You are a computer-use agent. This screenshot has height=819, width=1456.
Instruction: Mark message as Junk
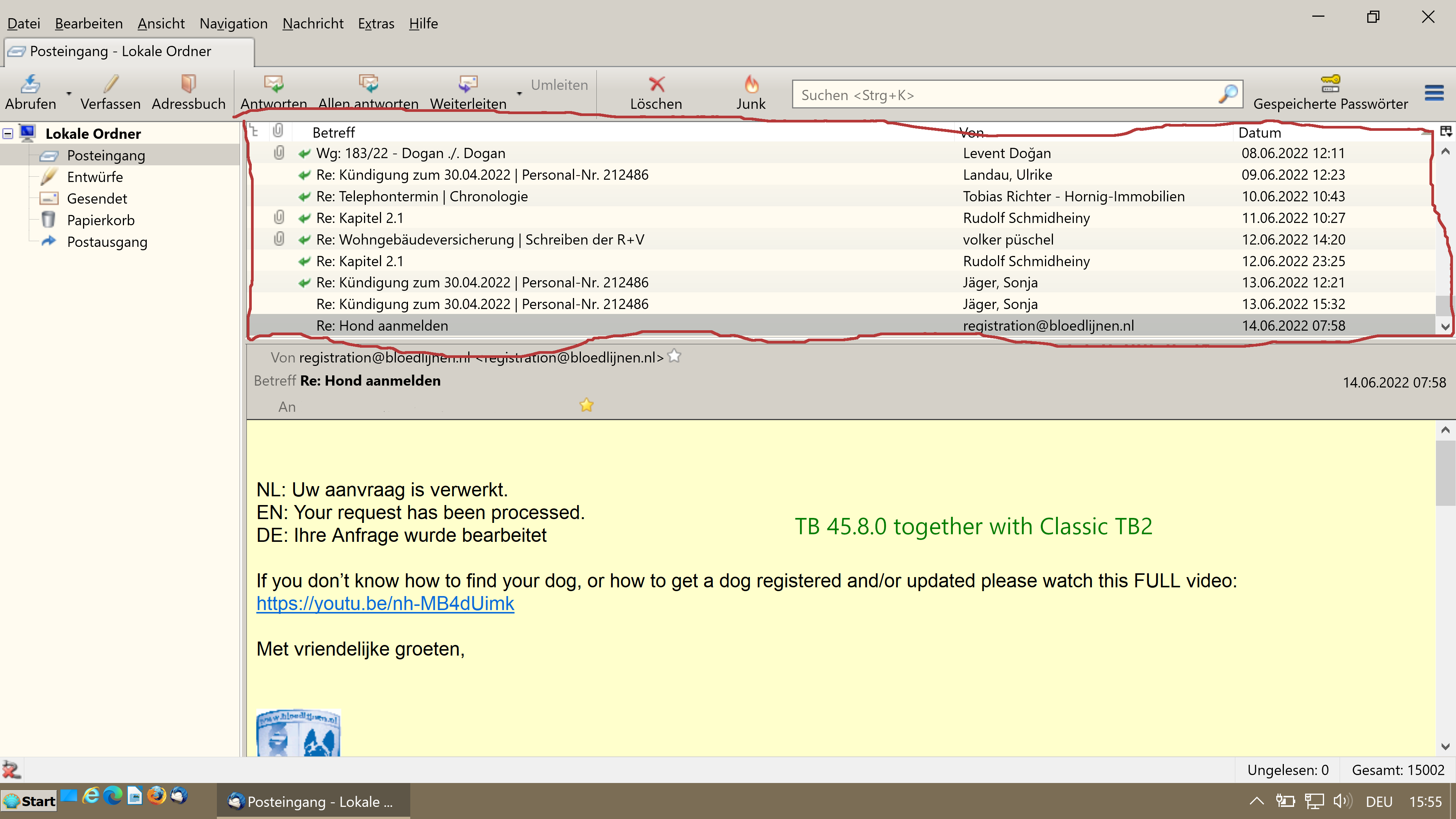[751, 84]
